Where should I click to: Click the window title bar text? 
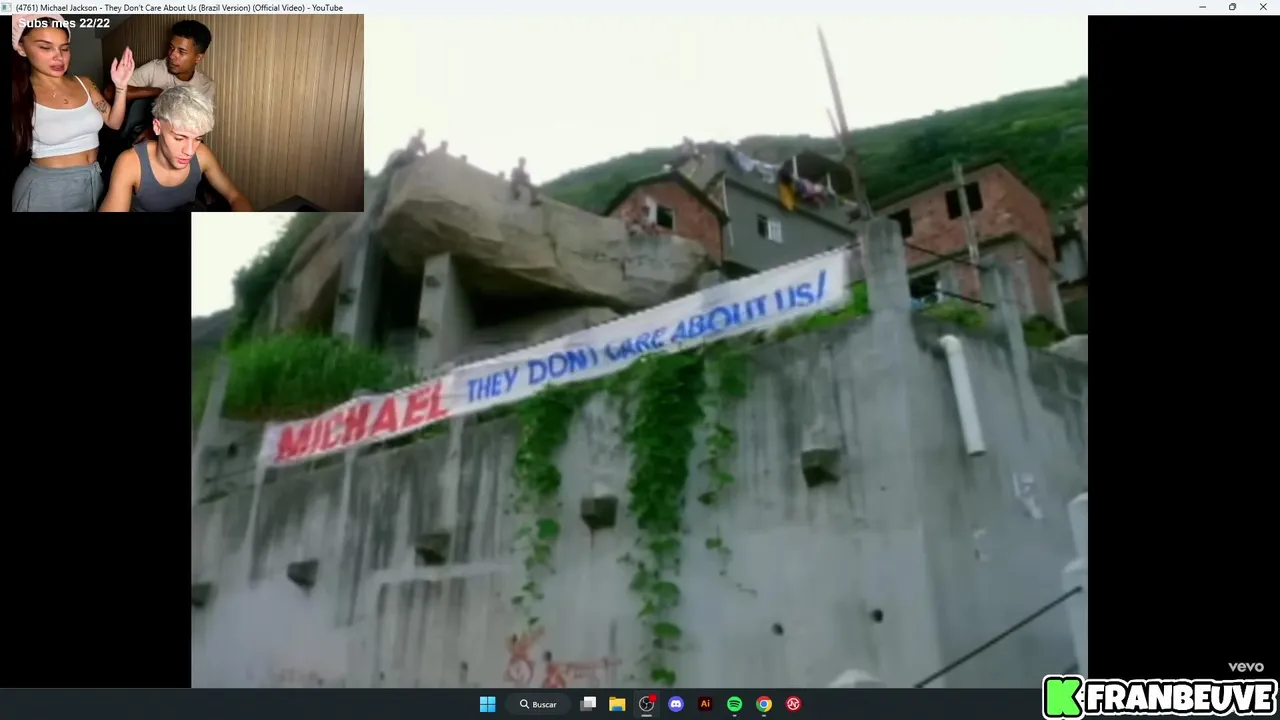click(x=179, y=8)
